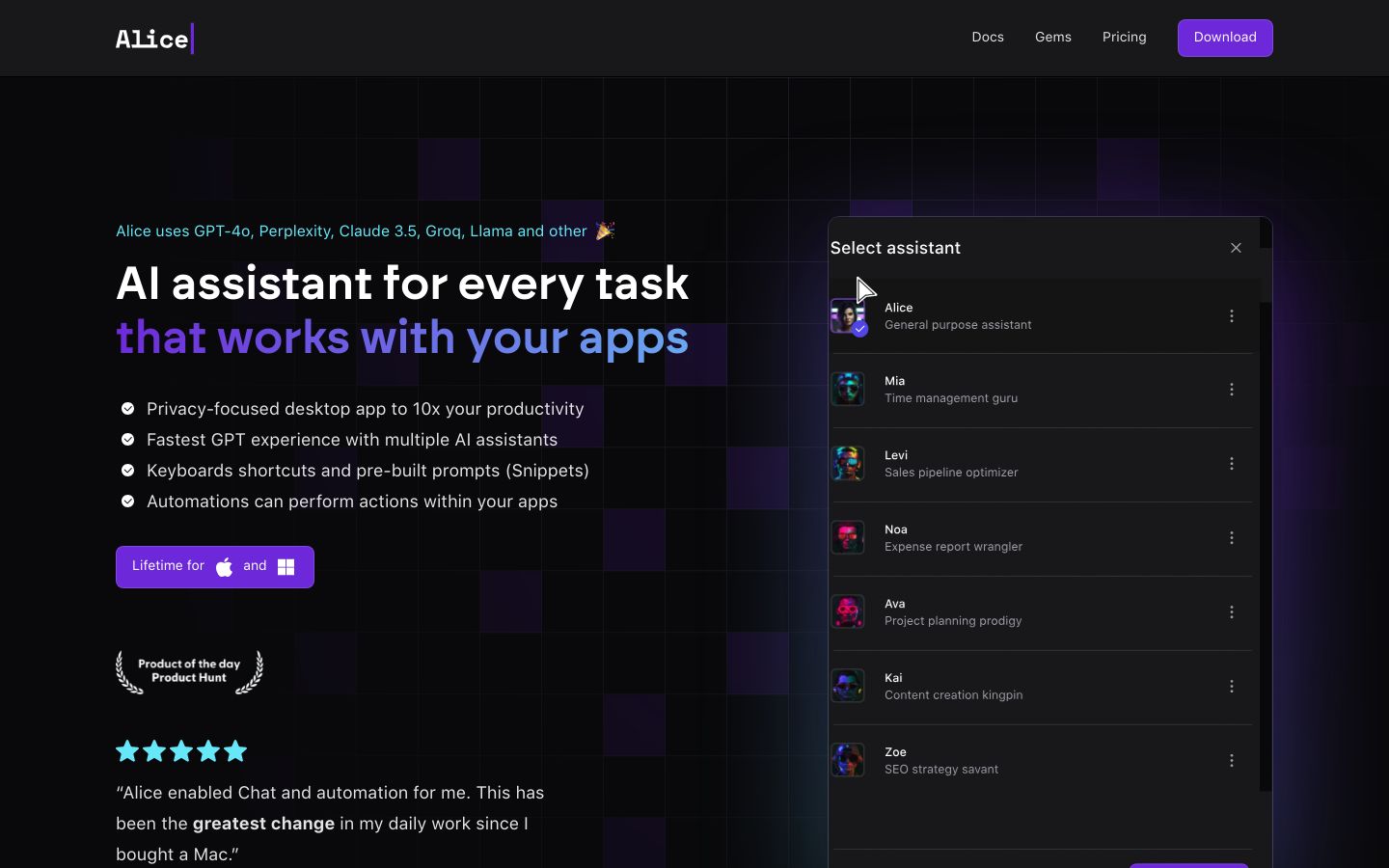Click the Lifetime for Mac and Windows button
This screenshot has height=868, width=1389.
215,567
